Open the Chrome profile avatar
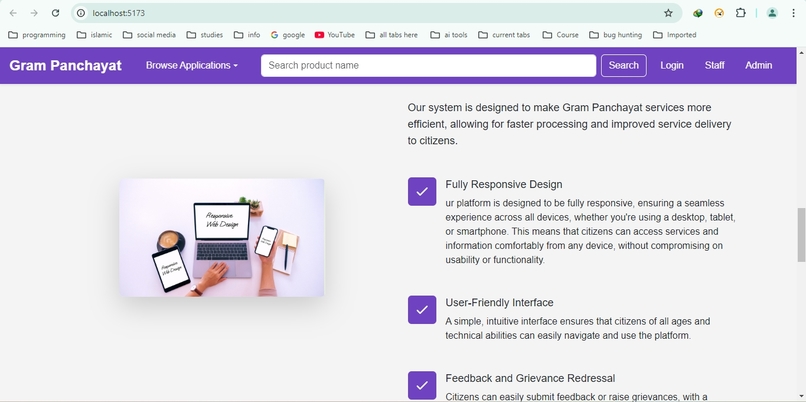This screenshot has height=402, width=806. [772, 13]
